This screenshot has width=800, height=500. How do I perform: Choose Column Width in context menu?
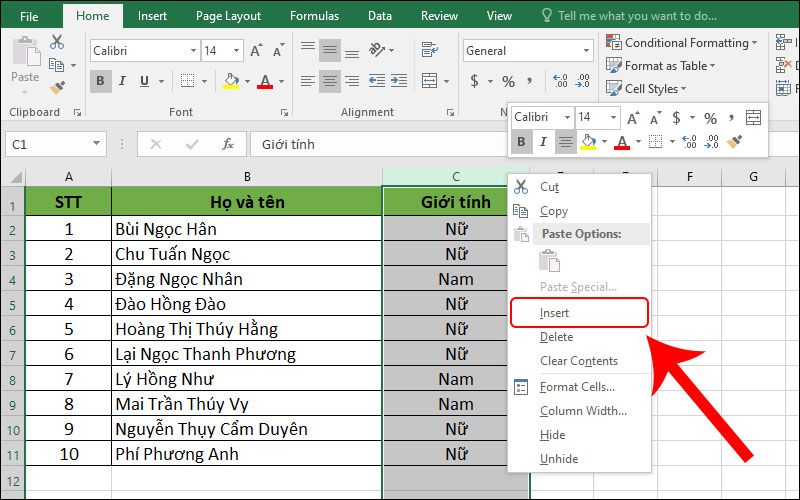[580, 411]
